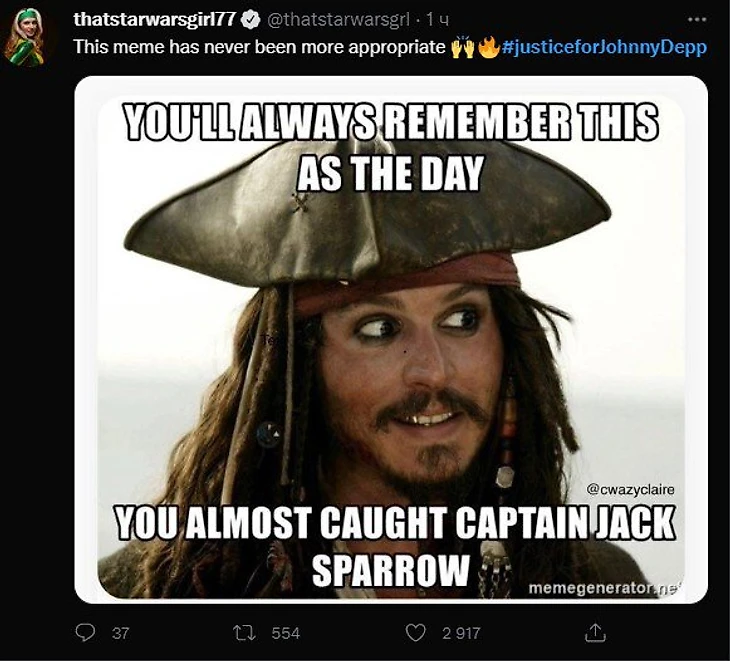Screen dimensions: 730x661
Task: Open thatstarwarsgirl77's profile avatar
Action: pyautogui.click(x=27, y=36)
